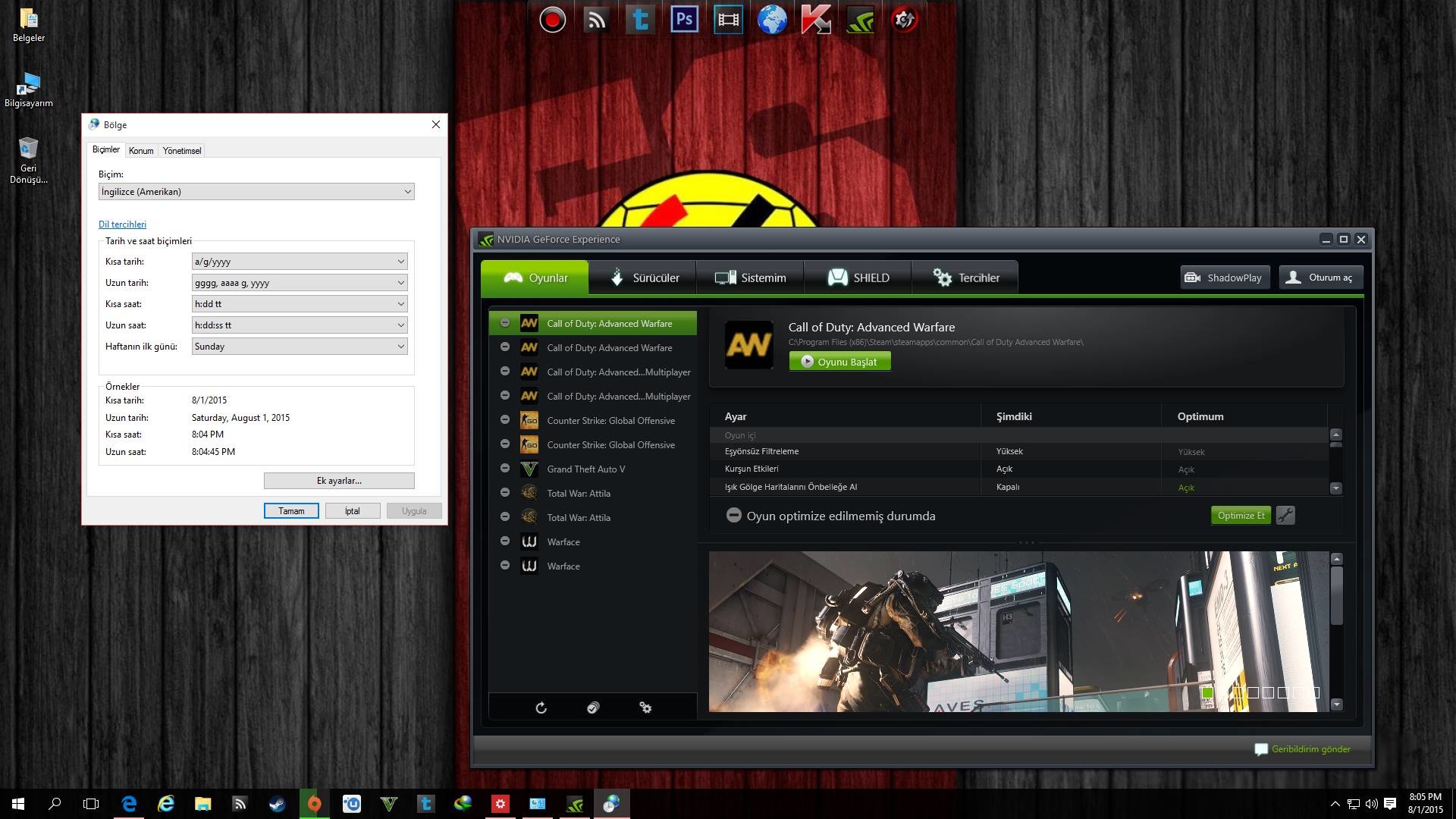This screenshot has height=819, width=1456.
Task: Open the SHIELD tab
Action: (858, 278)
